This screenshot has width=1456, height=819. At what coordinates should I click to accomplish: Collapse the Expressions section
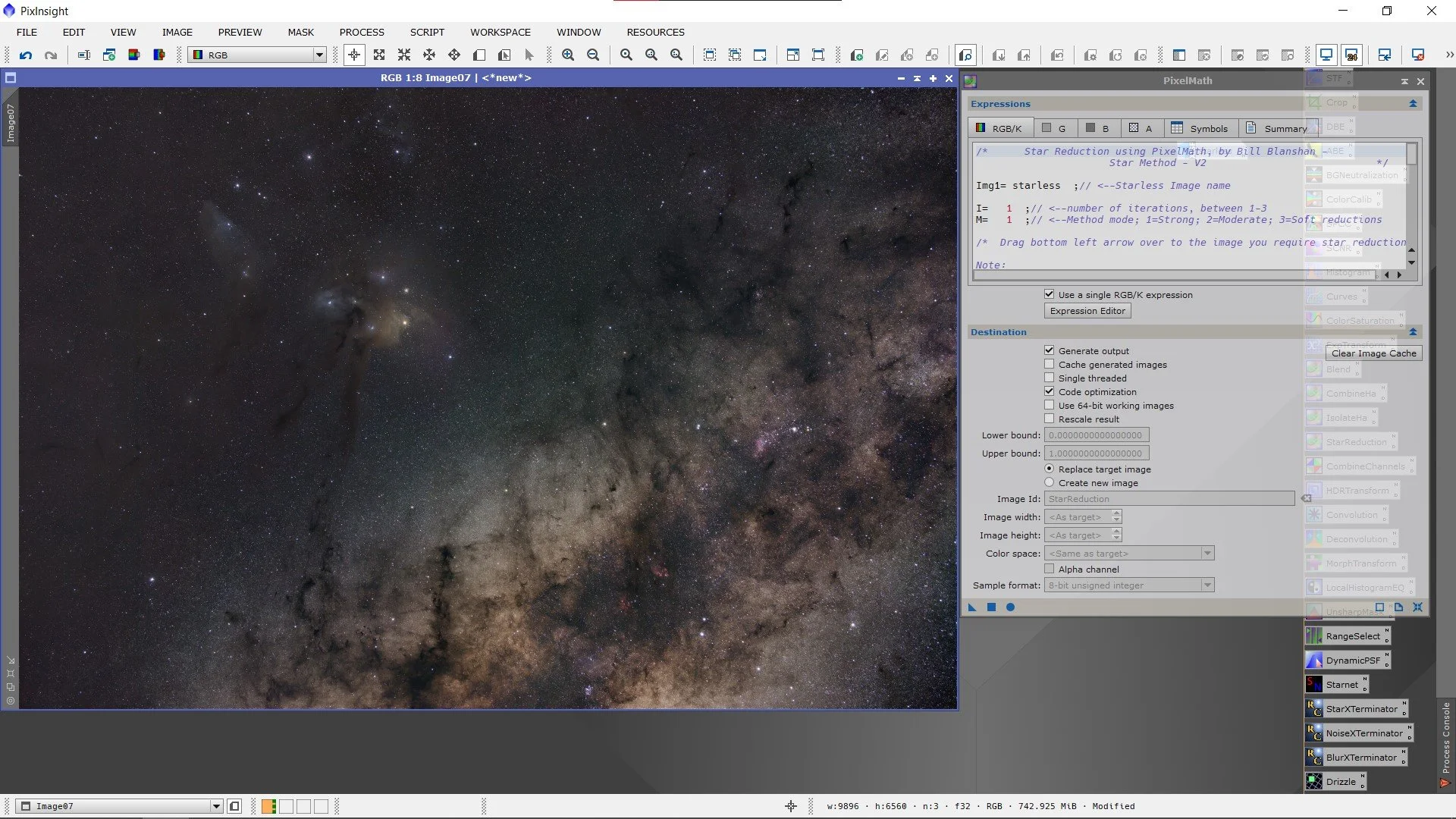click(x=1413, y=104)
